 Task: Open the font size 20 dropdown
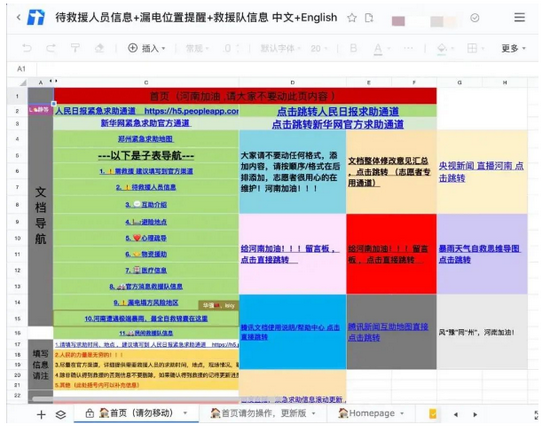pyautogui.click(x=319, y=48)
